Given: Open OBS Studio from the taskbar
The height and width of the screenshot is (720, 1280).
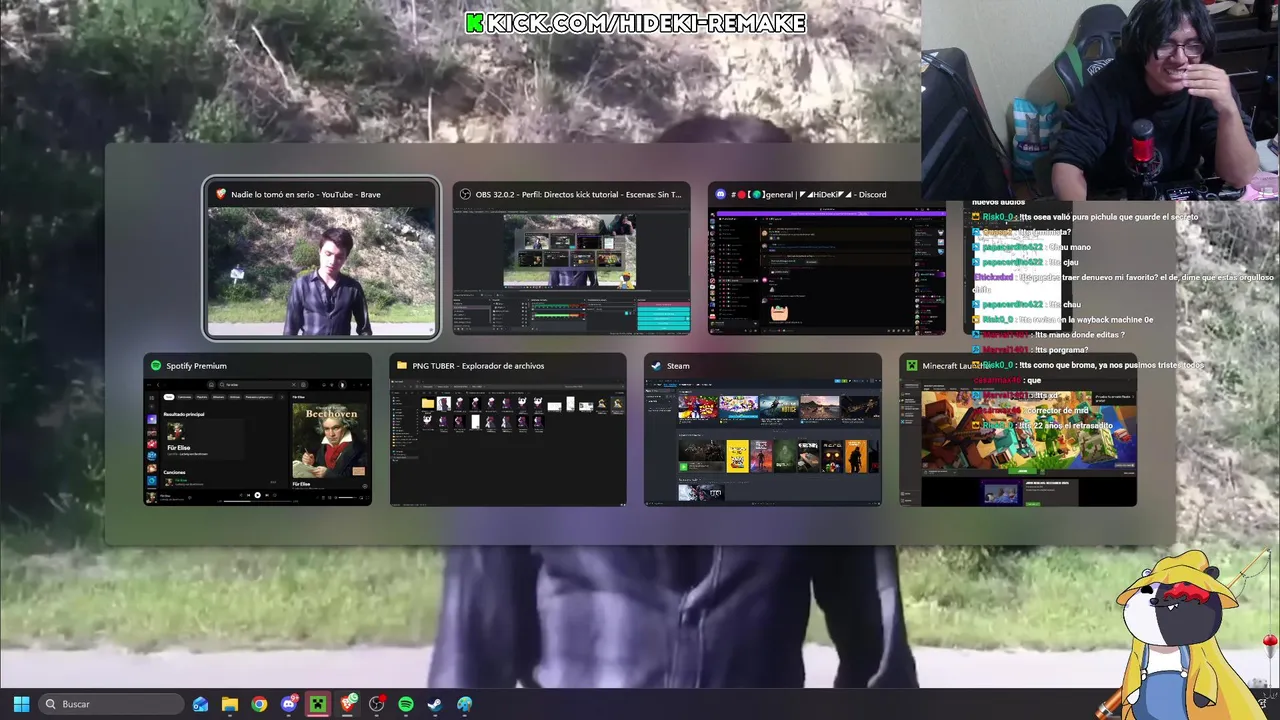Looking at the screenshot, I should (x=377, y=704).
